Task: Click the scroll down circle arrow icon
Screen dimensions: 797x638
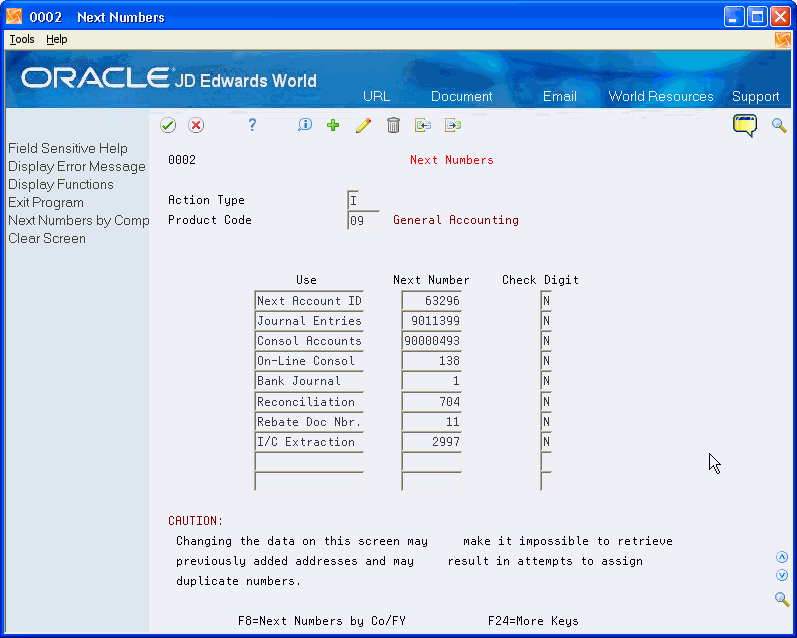Action: pyautogui.click(x=782, y=575)
